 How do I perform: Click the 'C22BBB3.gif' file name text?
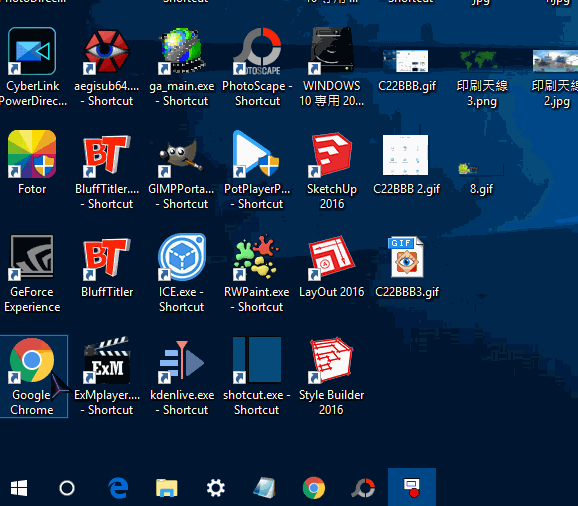coord(407,292)
